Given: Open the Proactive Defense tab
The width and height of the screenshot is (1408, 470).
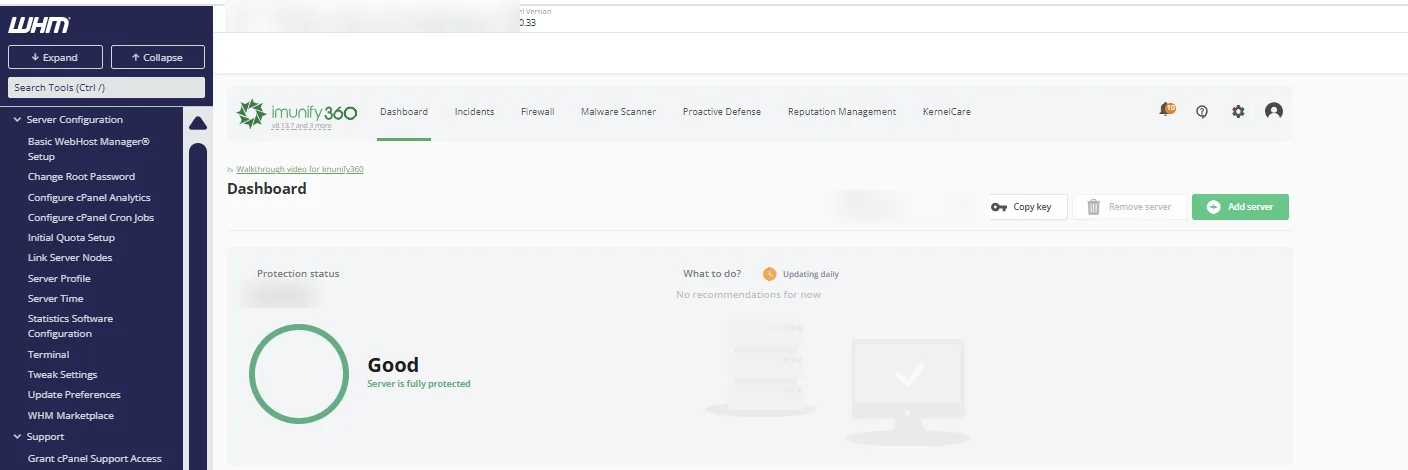Looking at the screenshot, I should 722,112.
